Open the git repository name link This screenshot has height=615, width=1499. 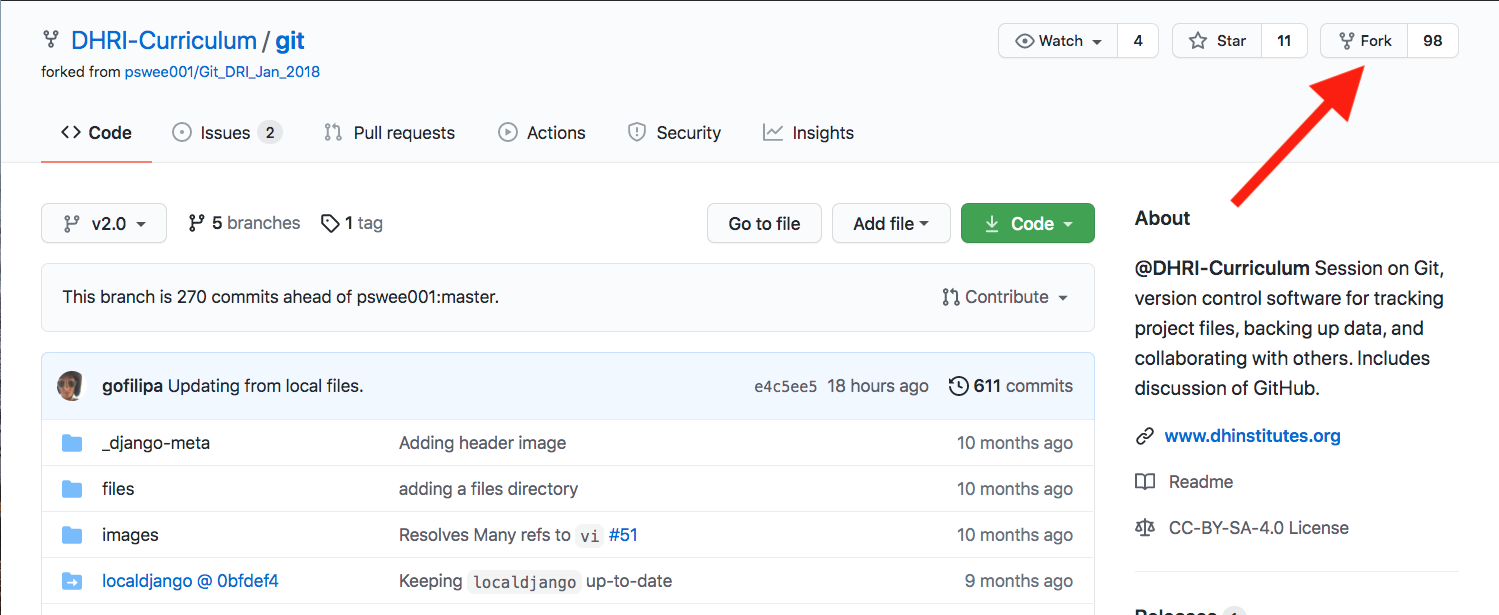290,41
